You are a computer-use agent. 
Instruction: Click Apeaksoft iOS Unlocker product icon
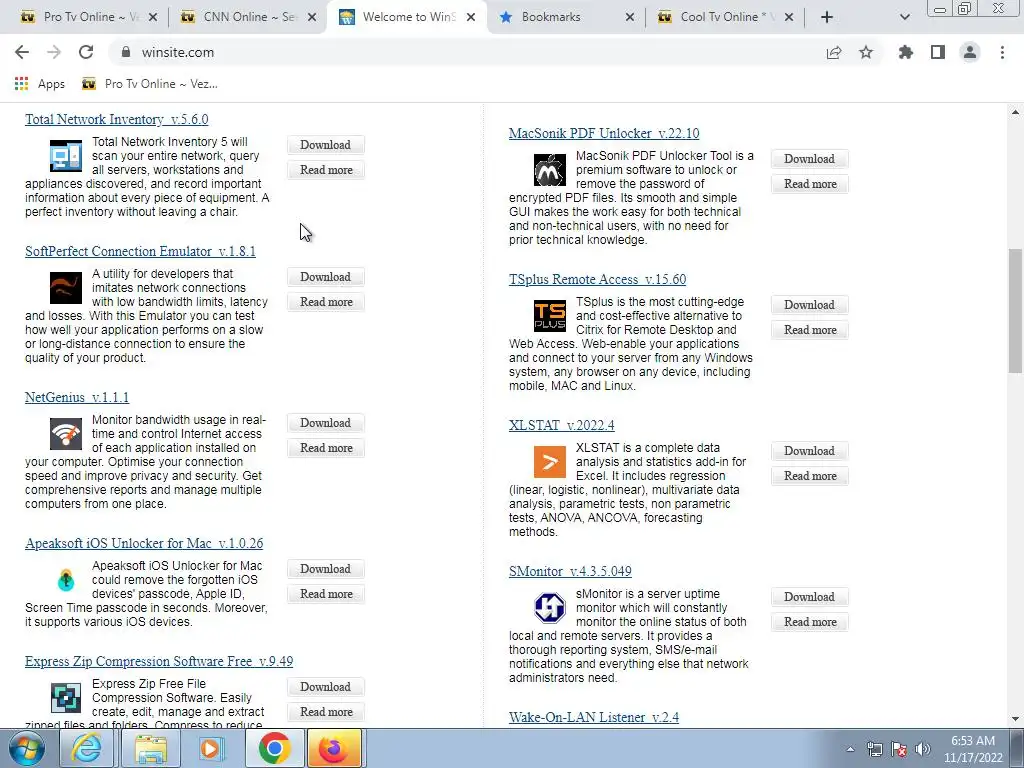coord(66,580)
